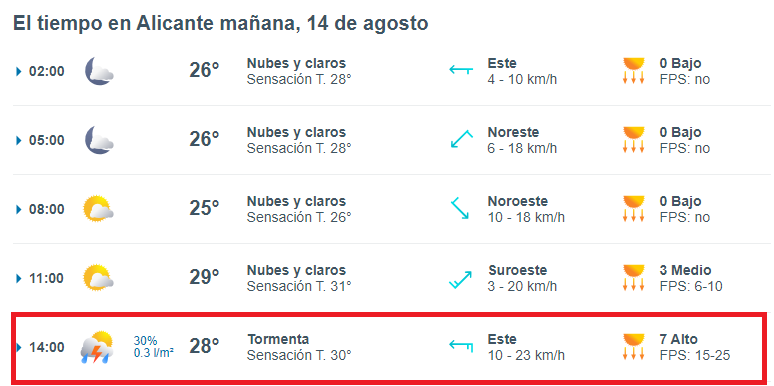Viewport: 774px width, 386px height.
Task: Expand the 11:00 forecast row arrow
Action: pyautogui.click(x=19, y=279)
